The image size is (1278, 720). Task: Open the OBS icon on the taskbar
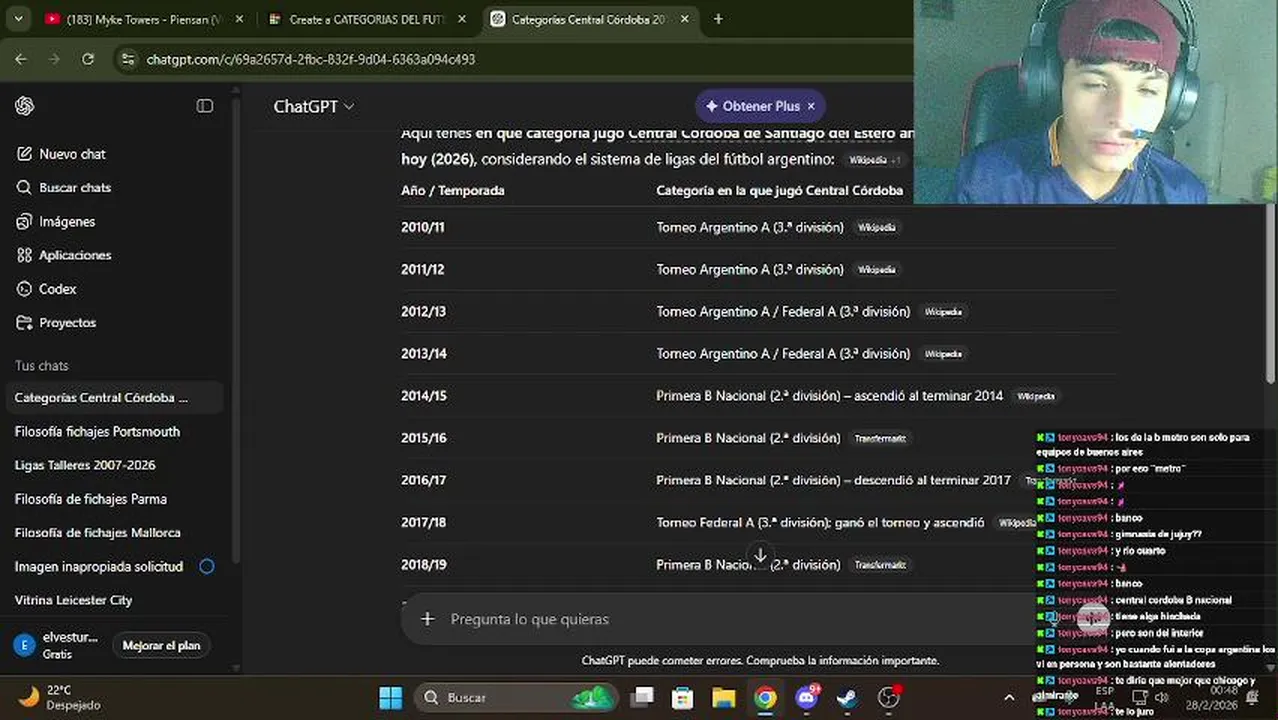(x=889, y=697)
